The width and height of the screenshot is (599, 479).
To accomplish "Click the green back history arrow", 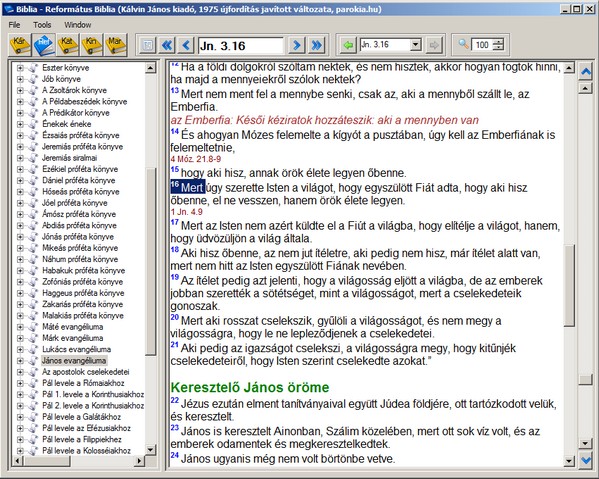I will [x=348, y=45].
